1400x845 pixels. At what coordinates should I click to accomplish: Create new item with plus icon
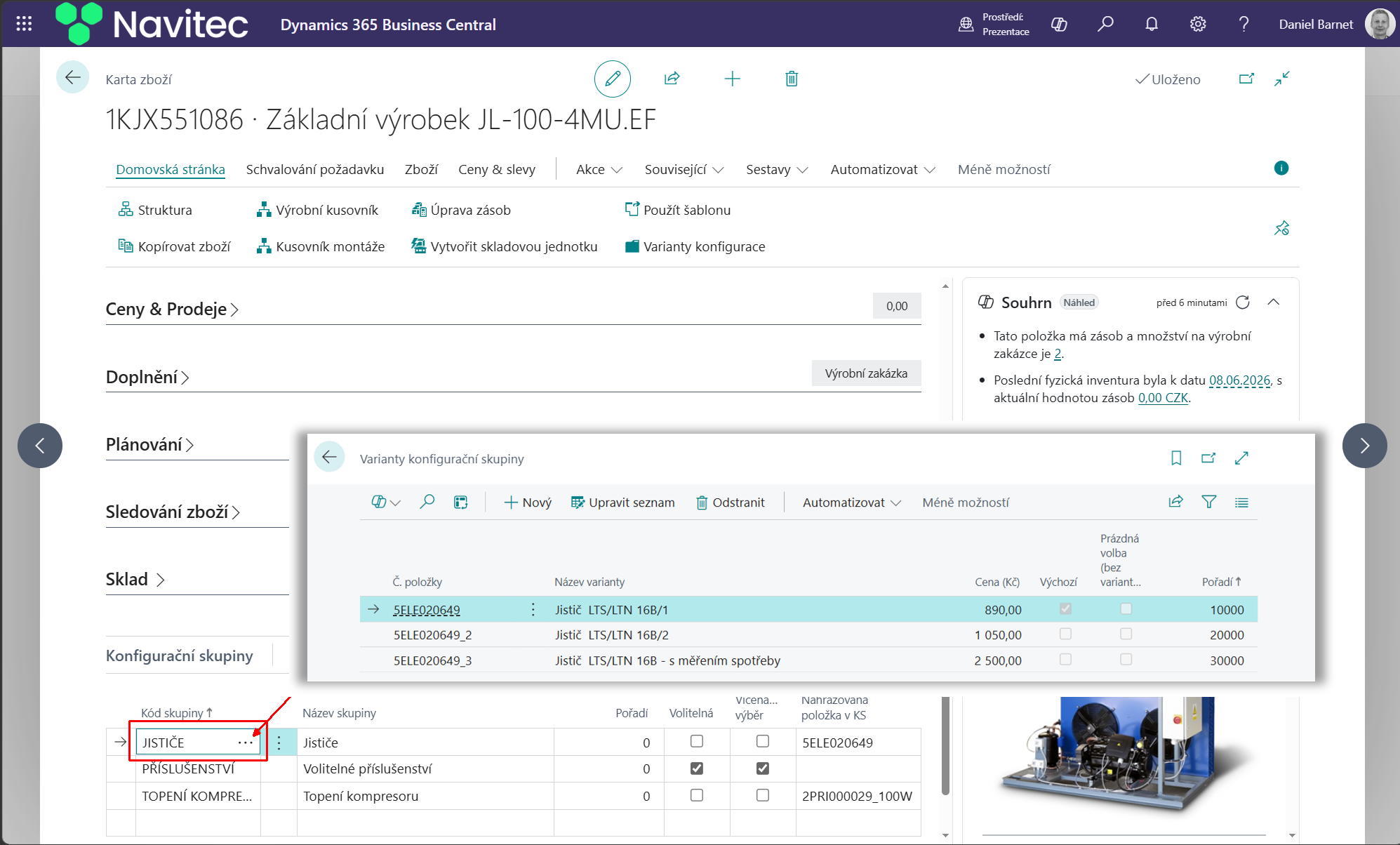coord(732,79)
